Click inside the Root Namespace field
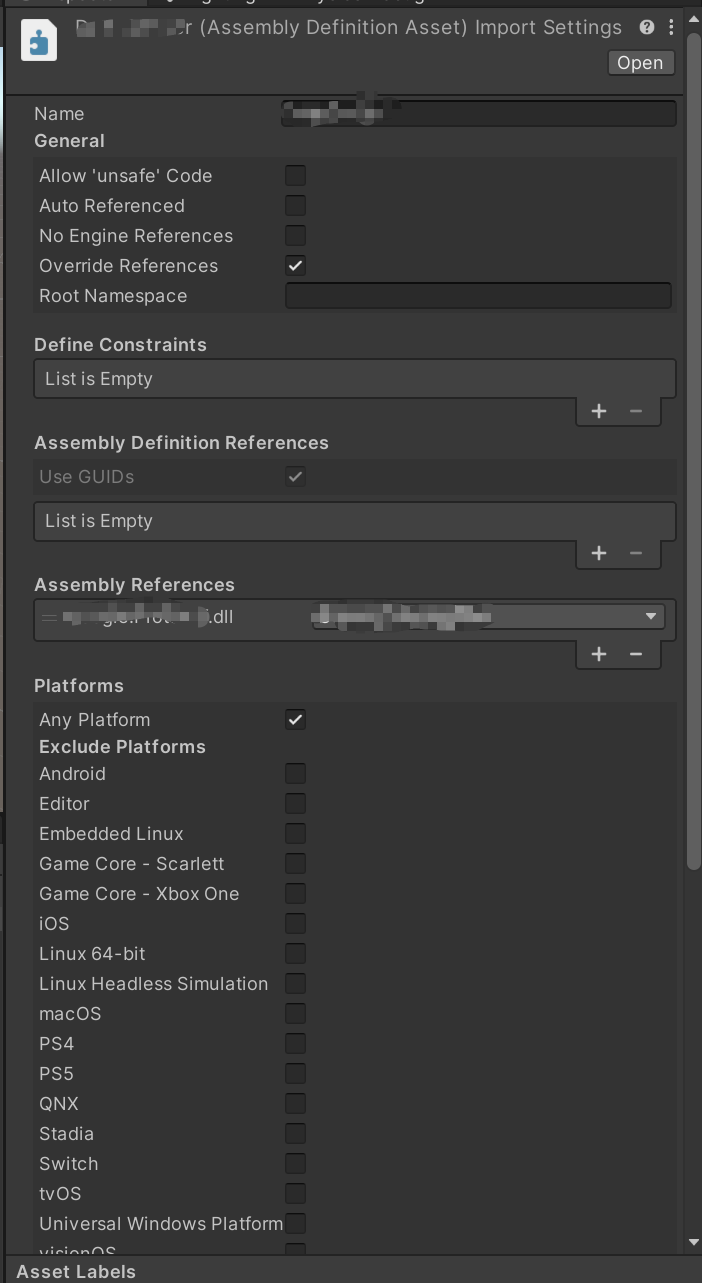Image resolution: width=702 pixels, height=1283 pixels. (478, 295)
